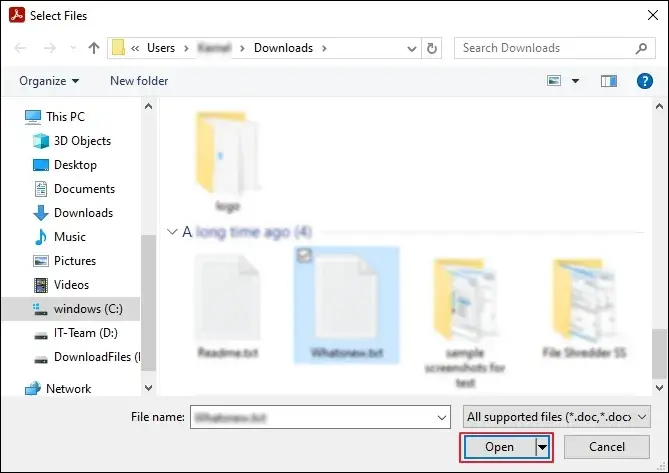This screenshot has height=473, width=669.
Task: Click the Cancel button
Action: [x=607, y=447]
